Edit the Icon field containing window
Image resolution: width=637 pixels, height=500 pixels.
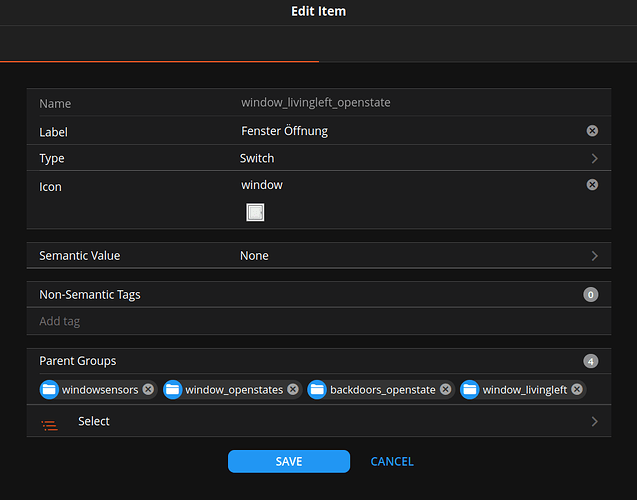pos(400,185)
